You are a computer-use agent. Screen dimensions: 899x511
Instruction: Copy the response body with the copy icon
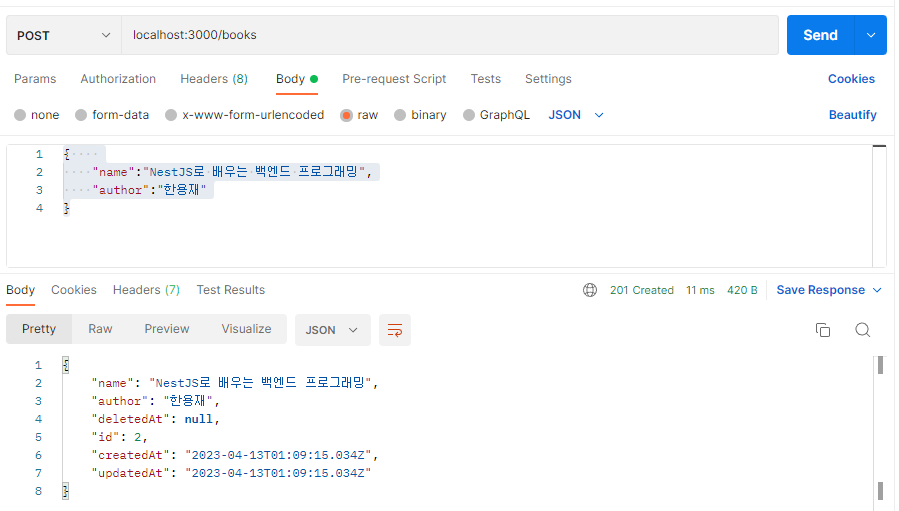coord(823,330)
